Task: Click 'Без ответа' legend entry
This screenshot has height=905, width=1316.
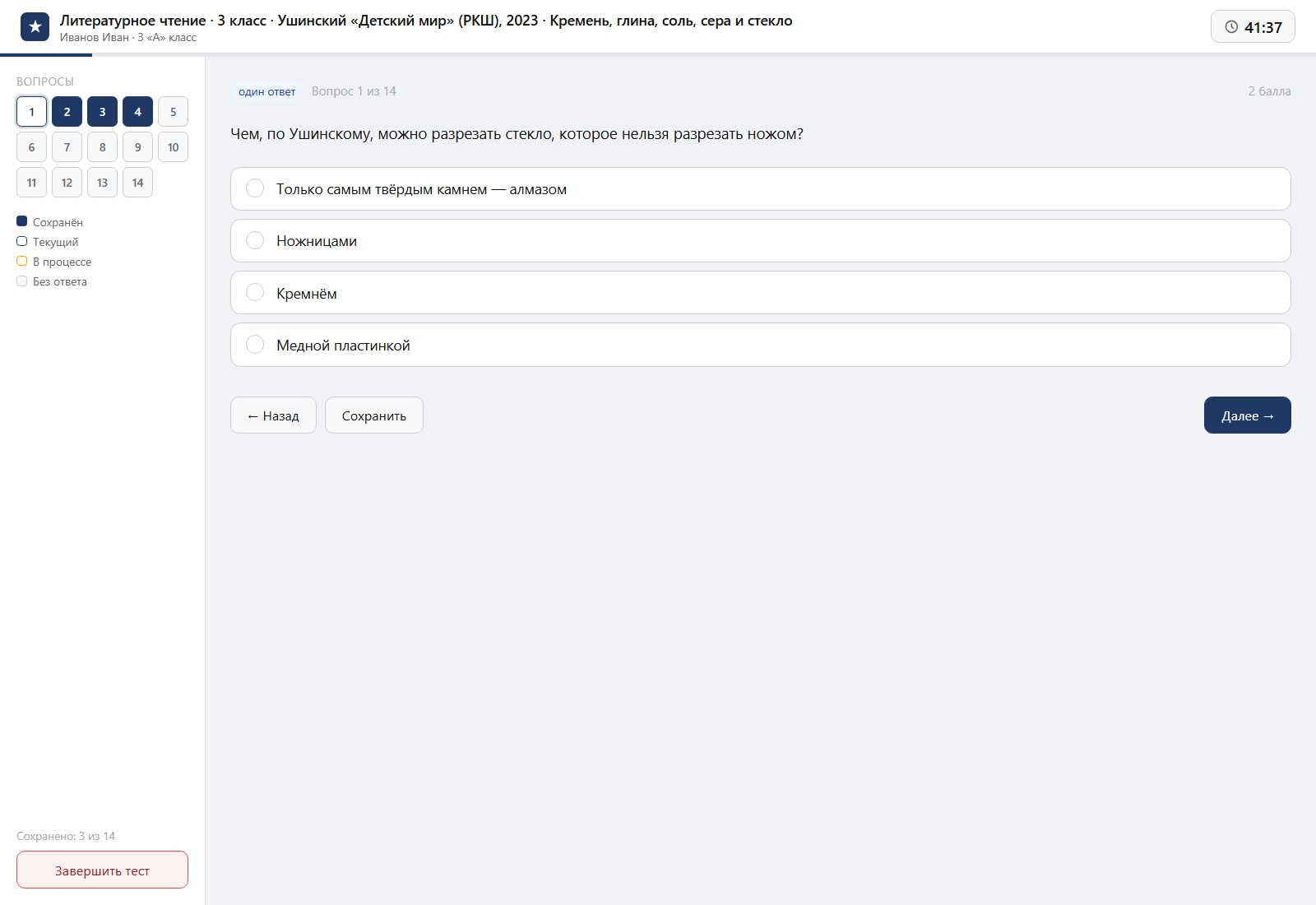Action: pos(52,281)
